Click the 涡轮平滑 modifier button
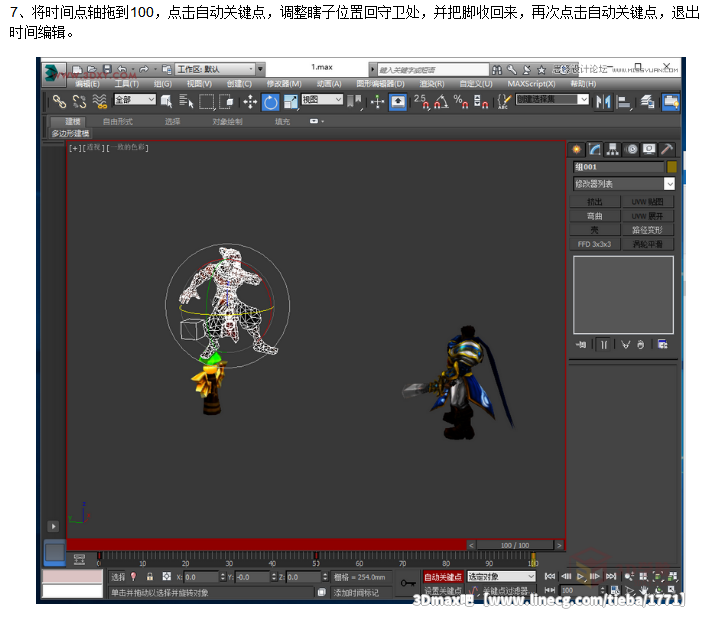725x619 pixels. (x=647, y=244)
